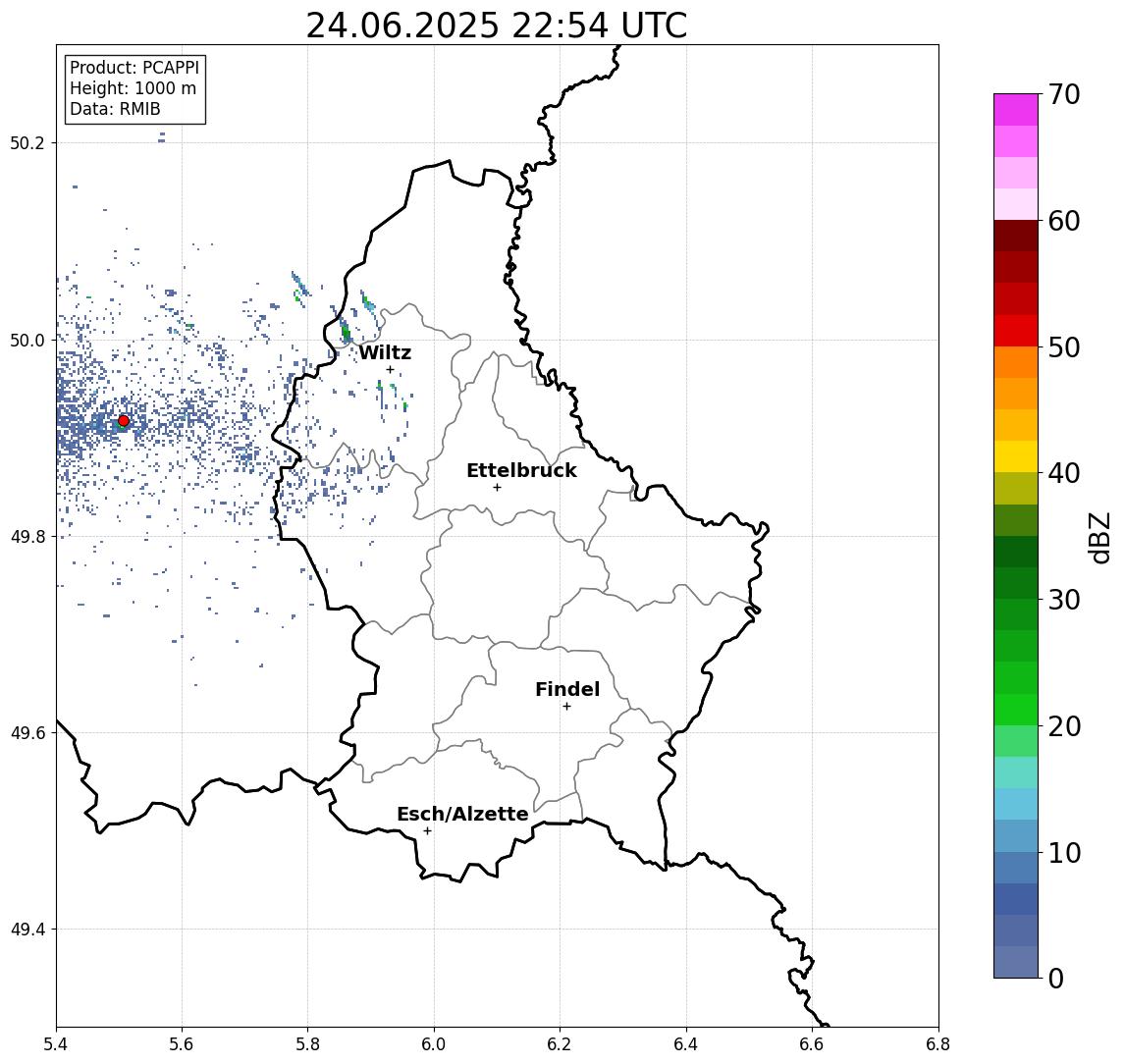
Task: Click the longitude axis label 5.4
Action: [56, 1044]
